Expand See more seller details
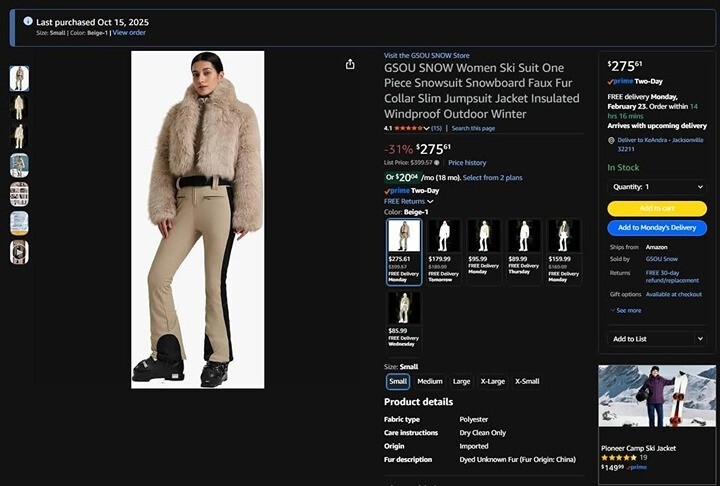 coord(626,310)
